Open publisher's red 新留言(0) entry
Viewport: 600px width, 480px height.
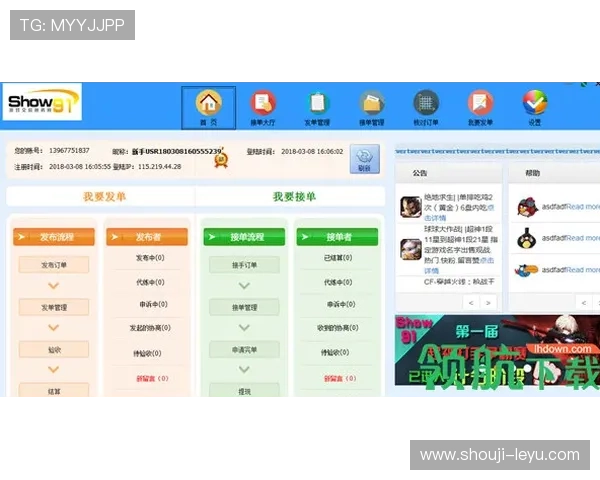[152, 378]
